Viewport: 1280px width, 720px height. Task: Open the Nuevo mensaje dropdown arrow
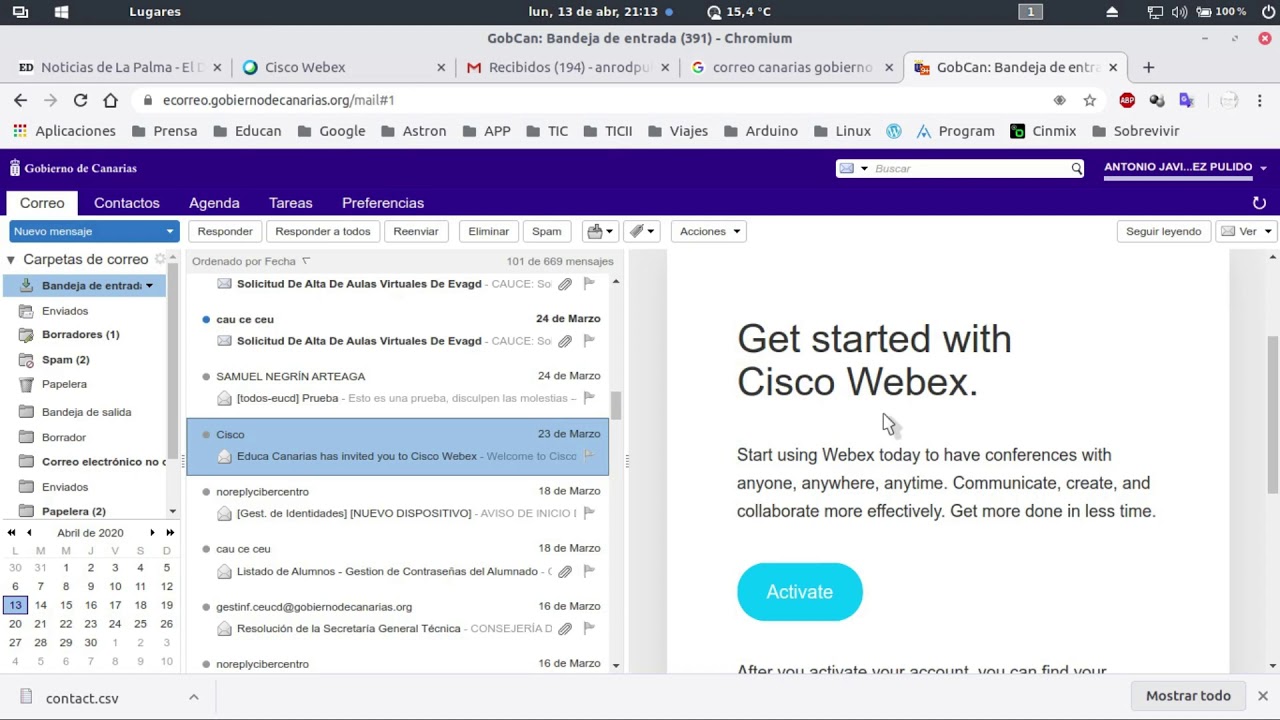click(x=169, y=231)
